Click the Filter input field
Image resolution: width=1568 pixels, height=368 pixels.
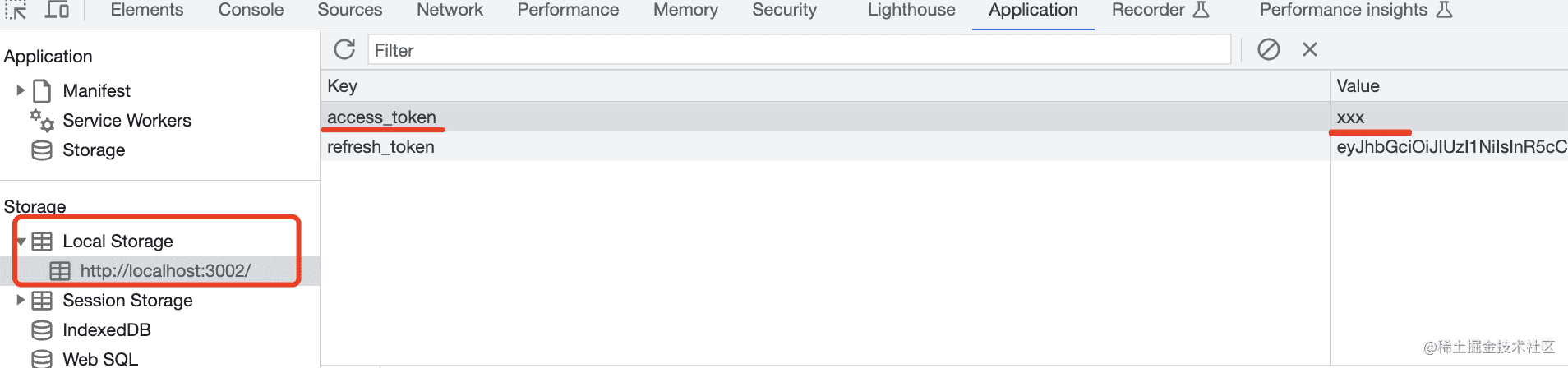[x=799, y=50]
